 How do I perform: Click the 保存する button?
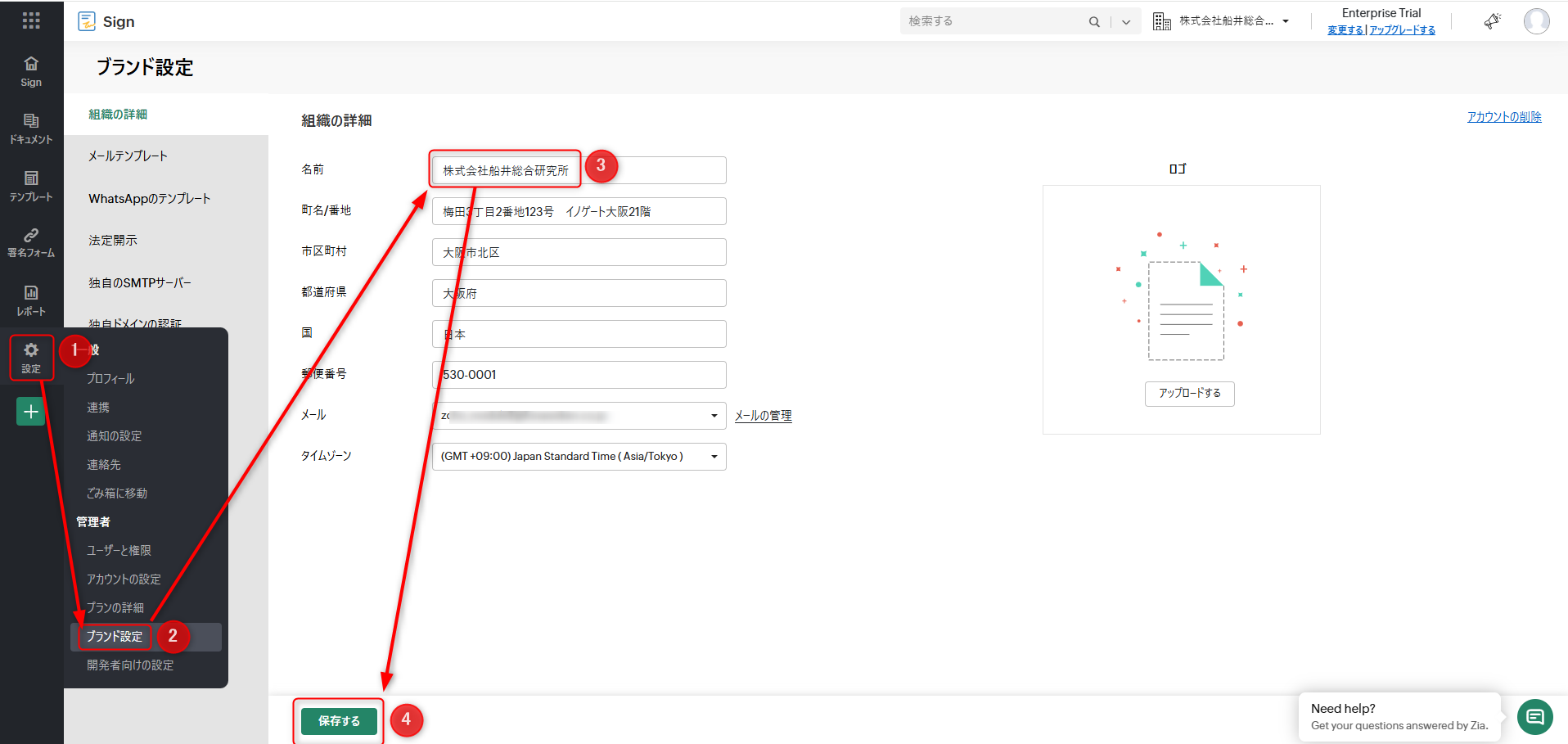click(339, 721)
